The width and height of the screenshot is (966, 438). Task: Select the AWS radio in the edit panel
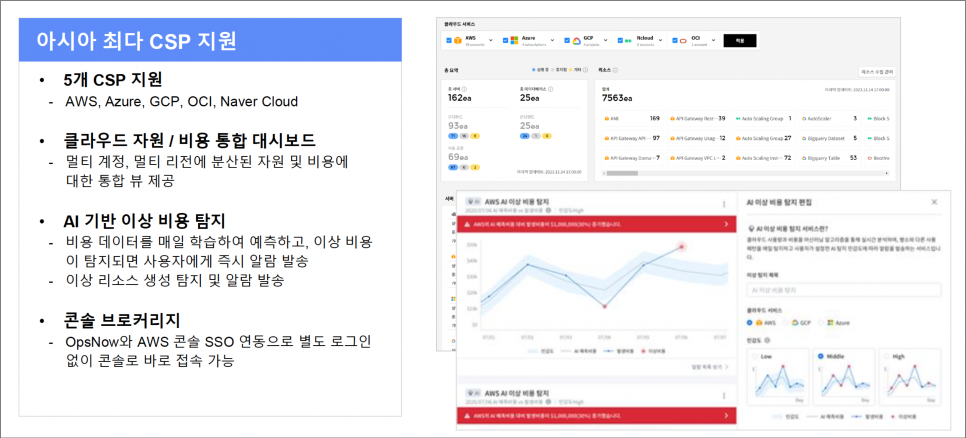point(750,322)
